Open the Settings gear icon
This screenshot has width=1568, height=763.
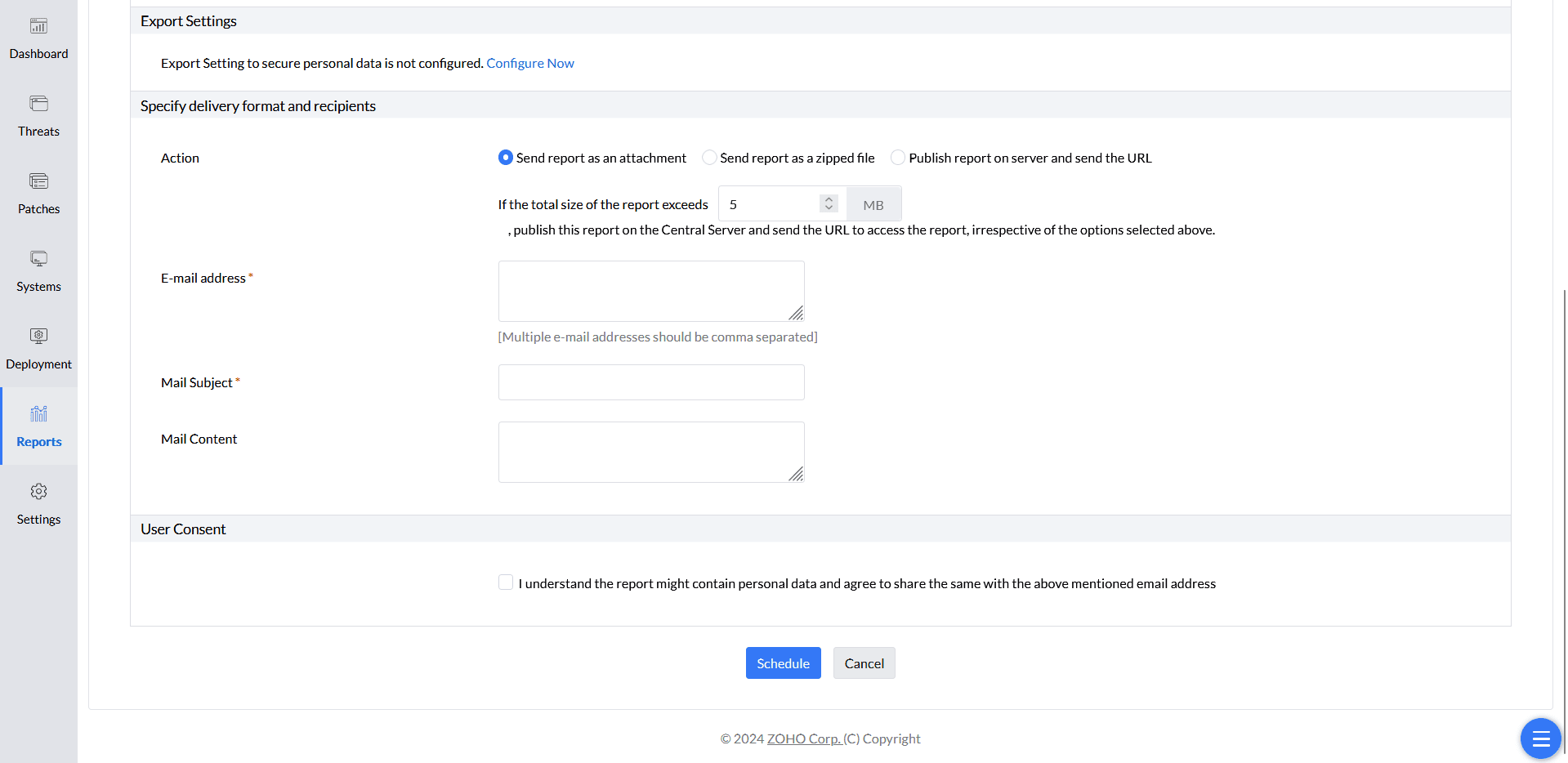tap(38, 492)
